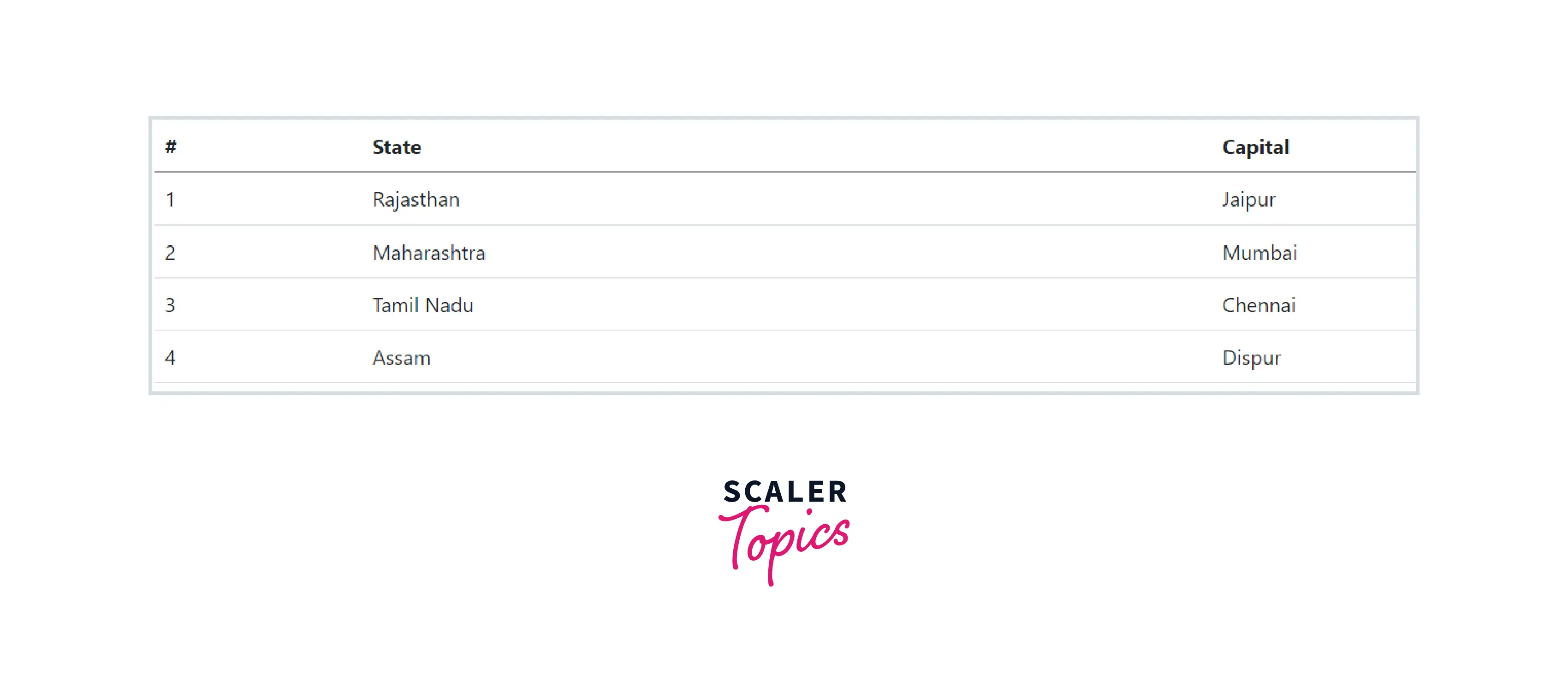The width and height of the screenshot is (1568, 675).
Task: Click the Chennai capital cell
Action: click(1258, 305)
